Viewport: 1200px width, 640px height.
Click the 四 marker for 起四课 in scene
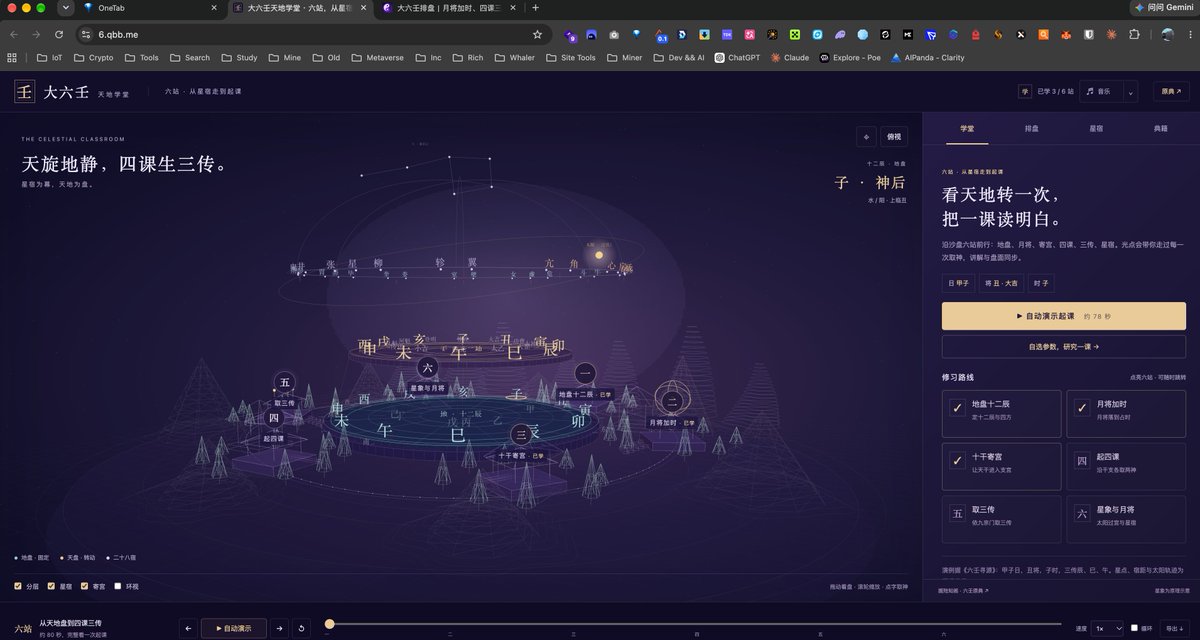pos(274,418)
